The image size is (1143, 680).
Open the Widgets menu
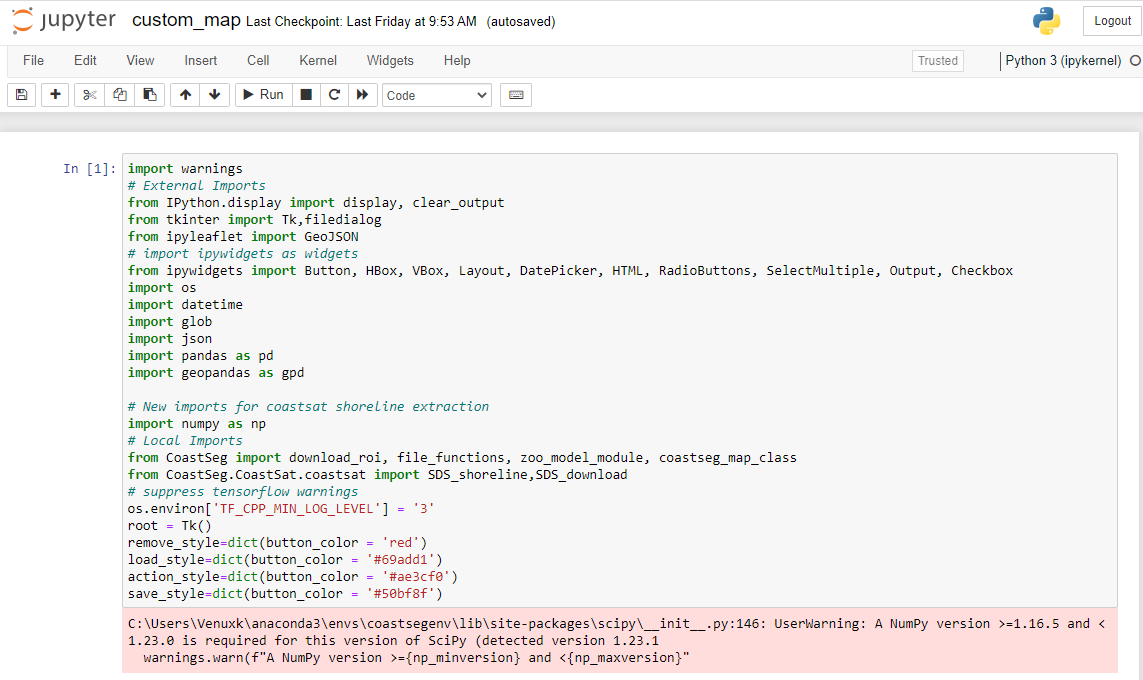(x=390, y=60)
